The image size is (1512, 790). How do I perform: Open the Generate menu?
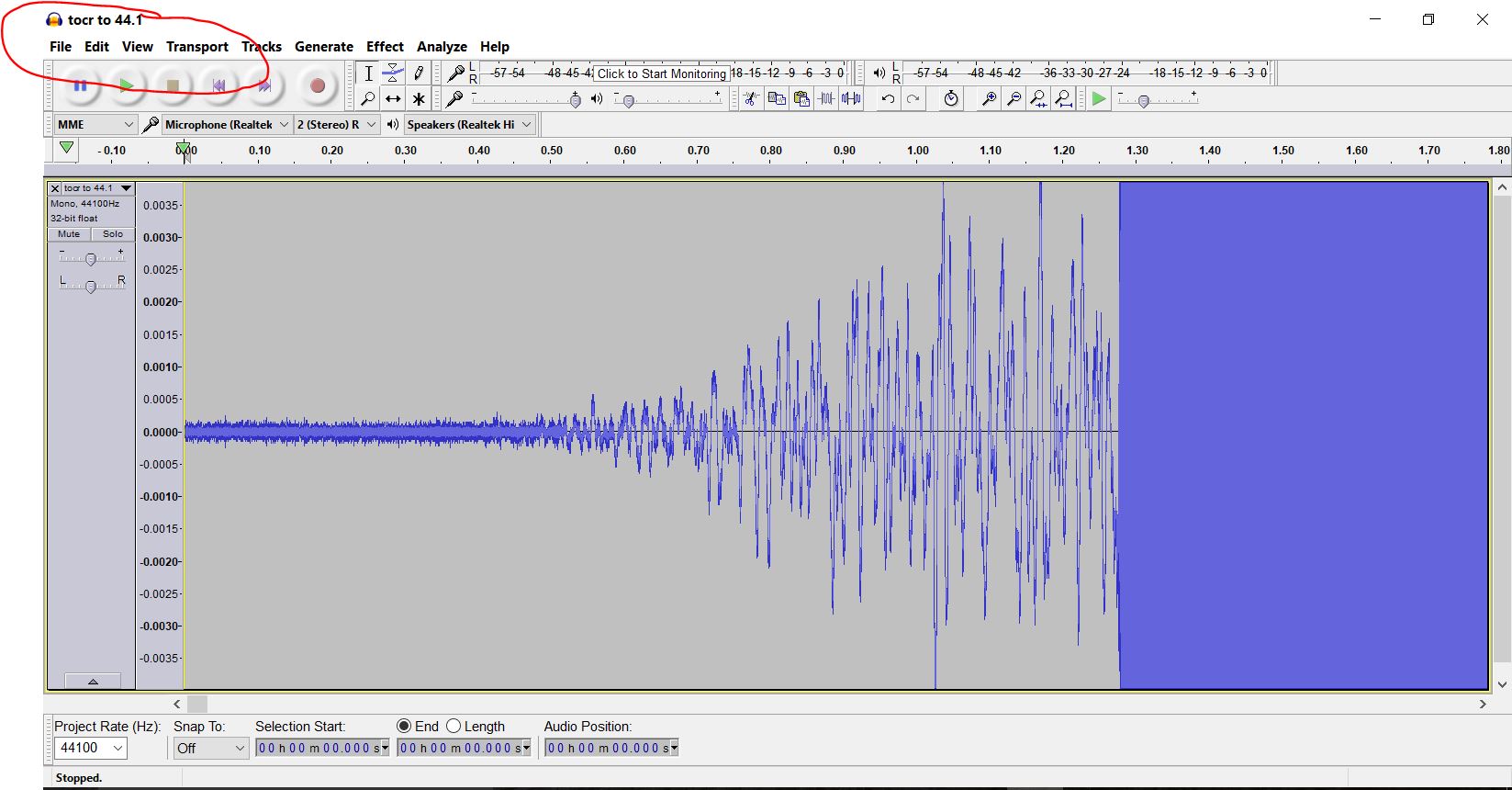(x=324, y=47)
